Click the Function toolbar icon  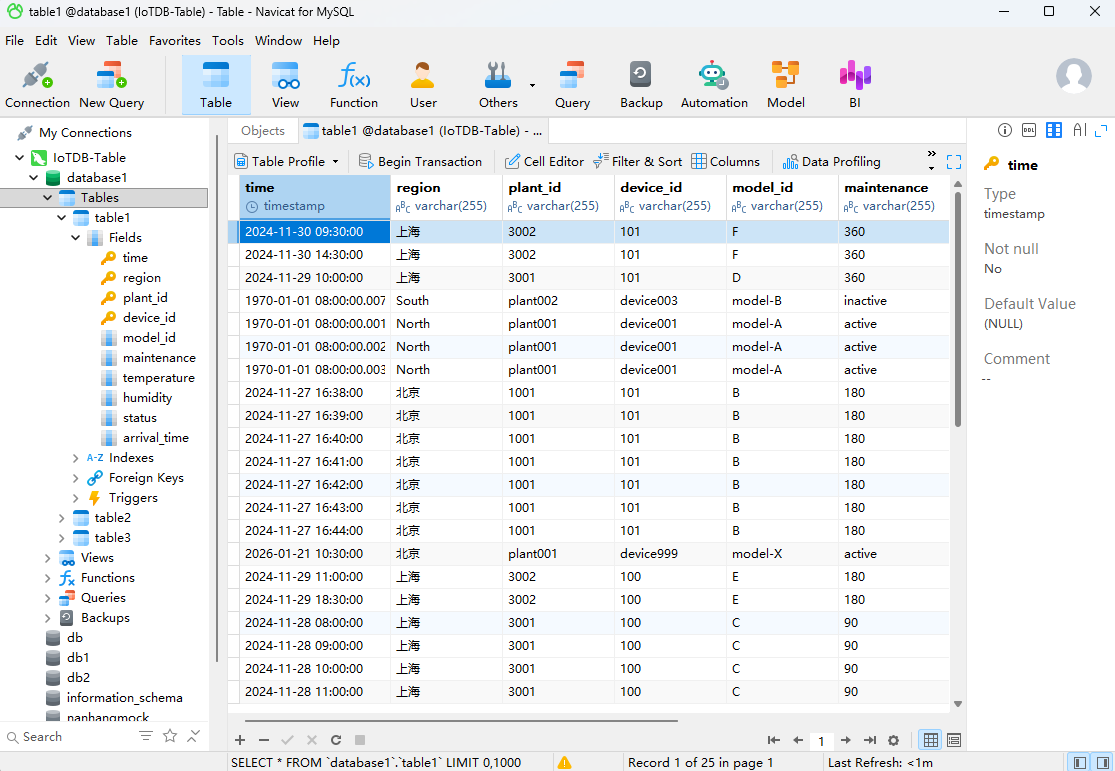[354, 85]
